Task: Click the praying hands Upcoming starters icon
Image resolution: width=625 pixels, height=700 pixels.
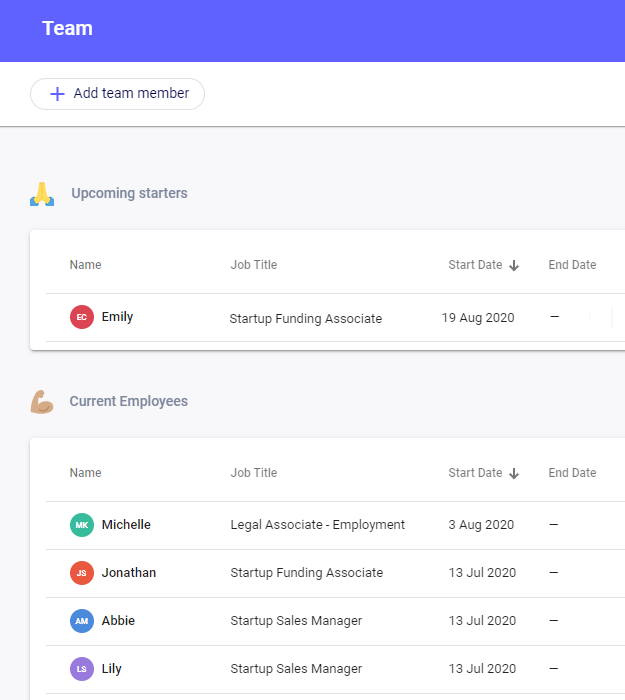Action: (42, 194)
